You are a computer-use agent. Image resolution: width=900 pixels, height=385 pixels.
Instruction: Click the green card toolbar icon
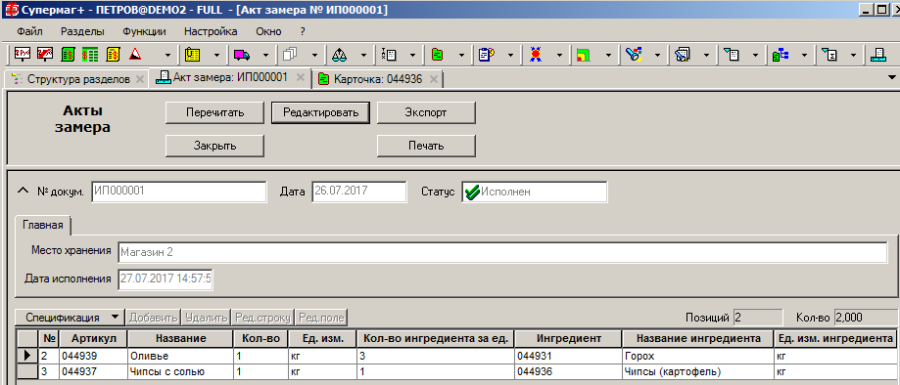point(437,55)
